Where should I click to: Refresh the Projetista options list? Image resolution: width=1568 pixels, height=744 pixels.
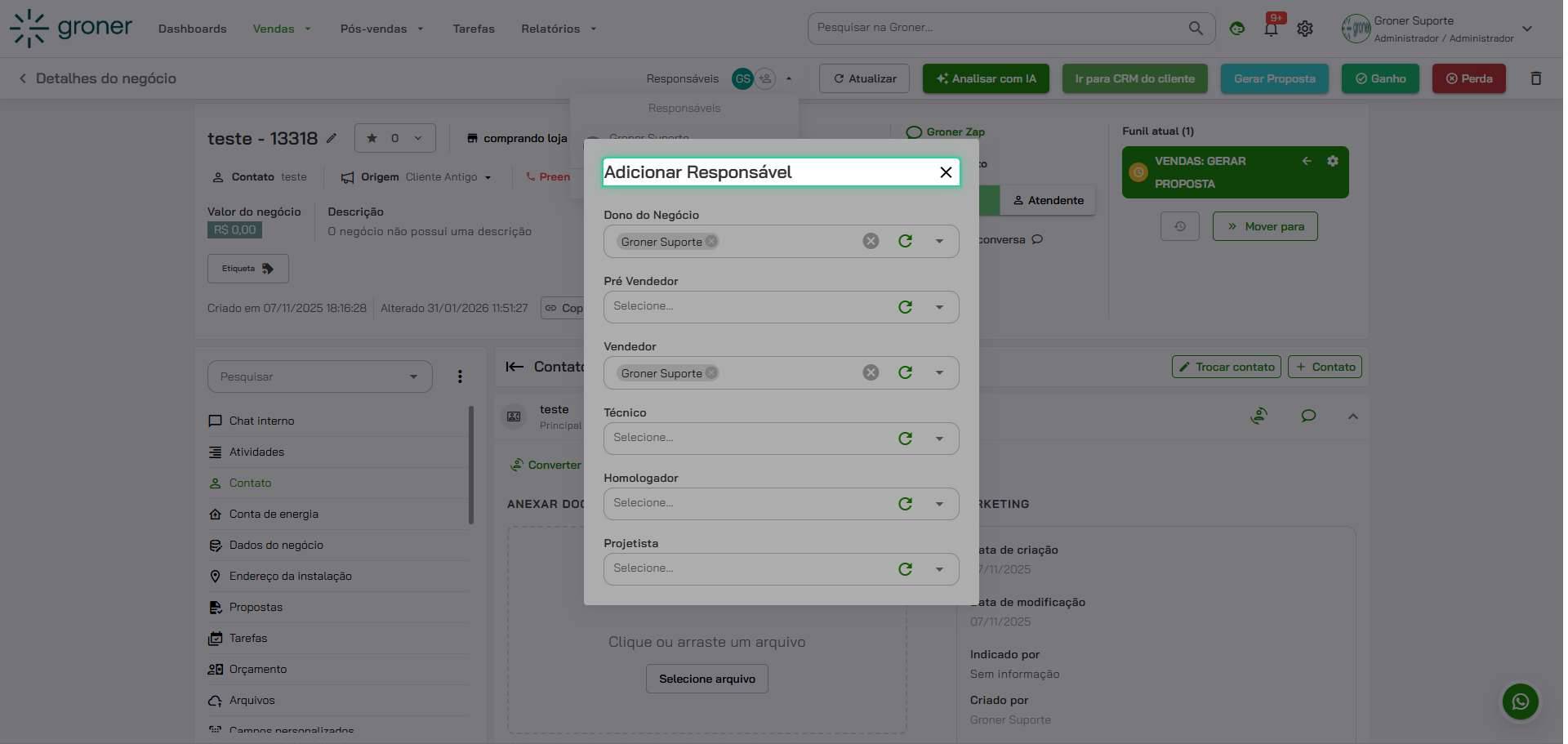point(905,569)
